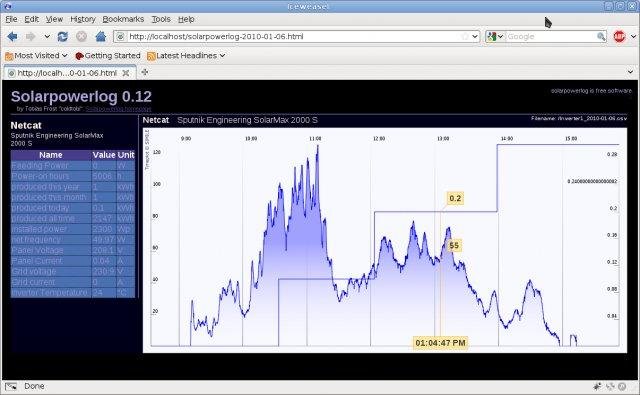Click the 14:00 time axis label
Screen dimensions: 640x395
507,139
